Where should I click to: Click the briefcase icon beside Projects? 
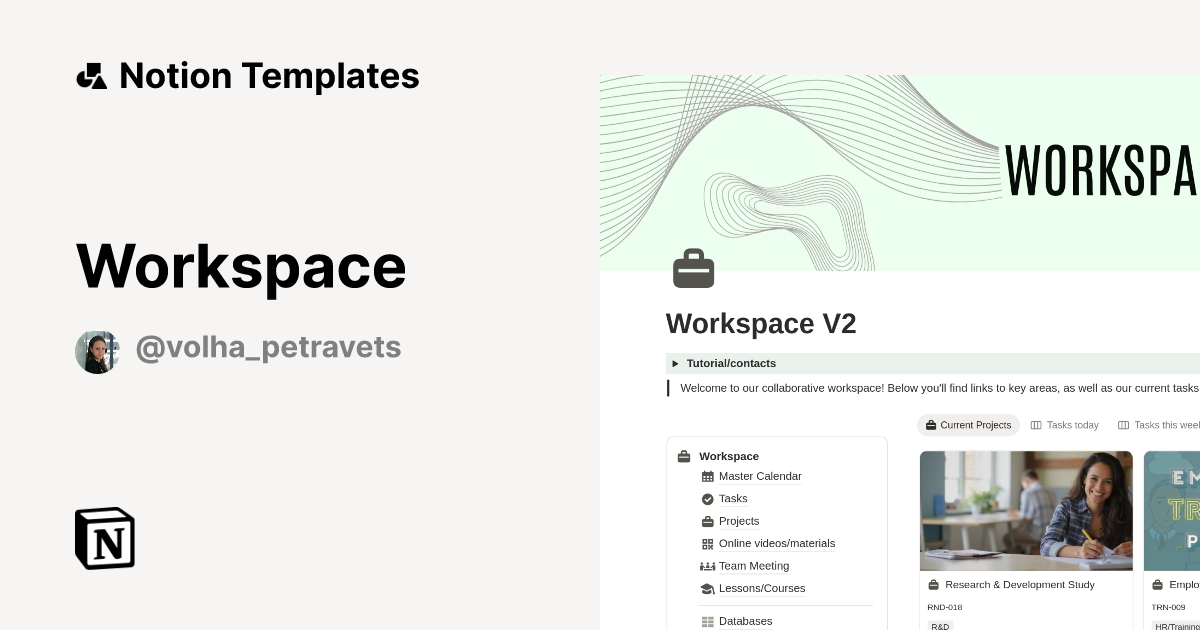coord(708,521)
